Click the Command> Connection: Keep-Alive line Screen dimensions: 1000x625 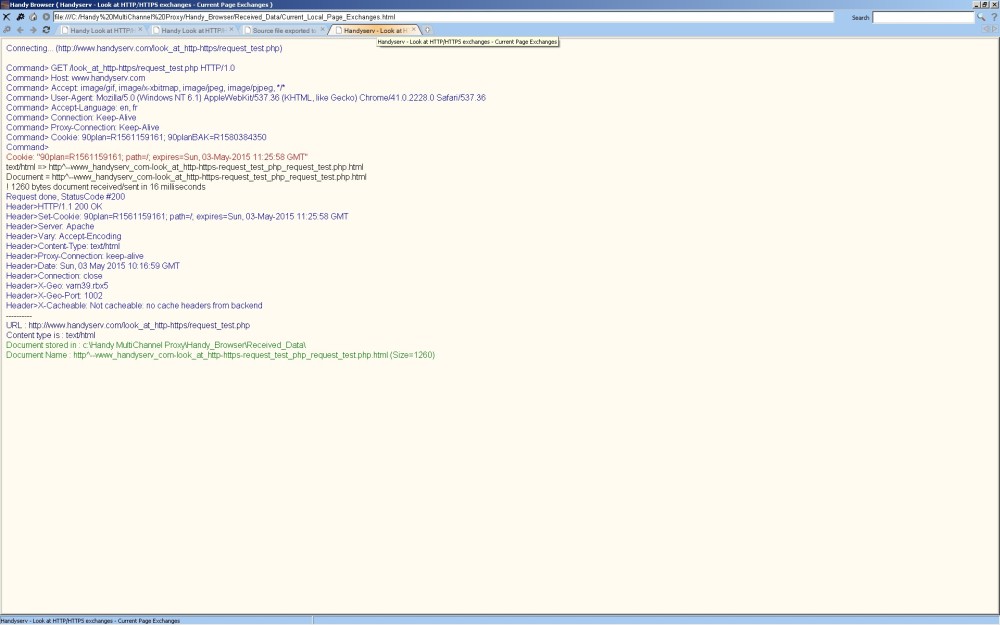(71, 118)
